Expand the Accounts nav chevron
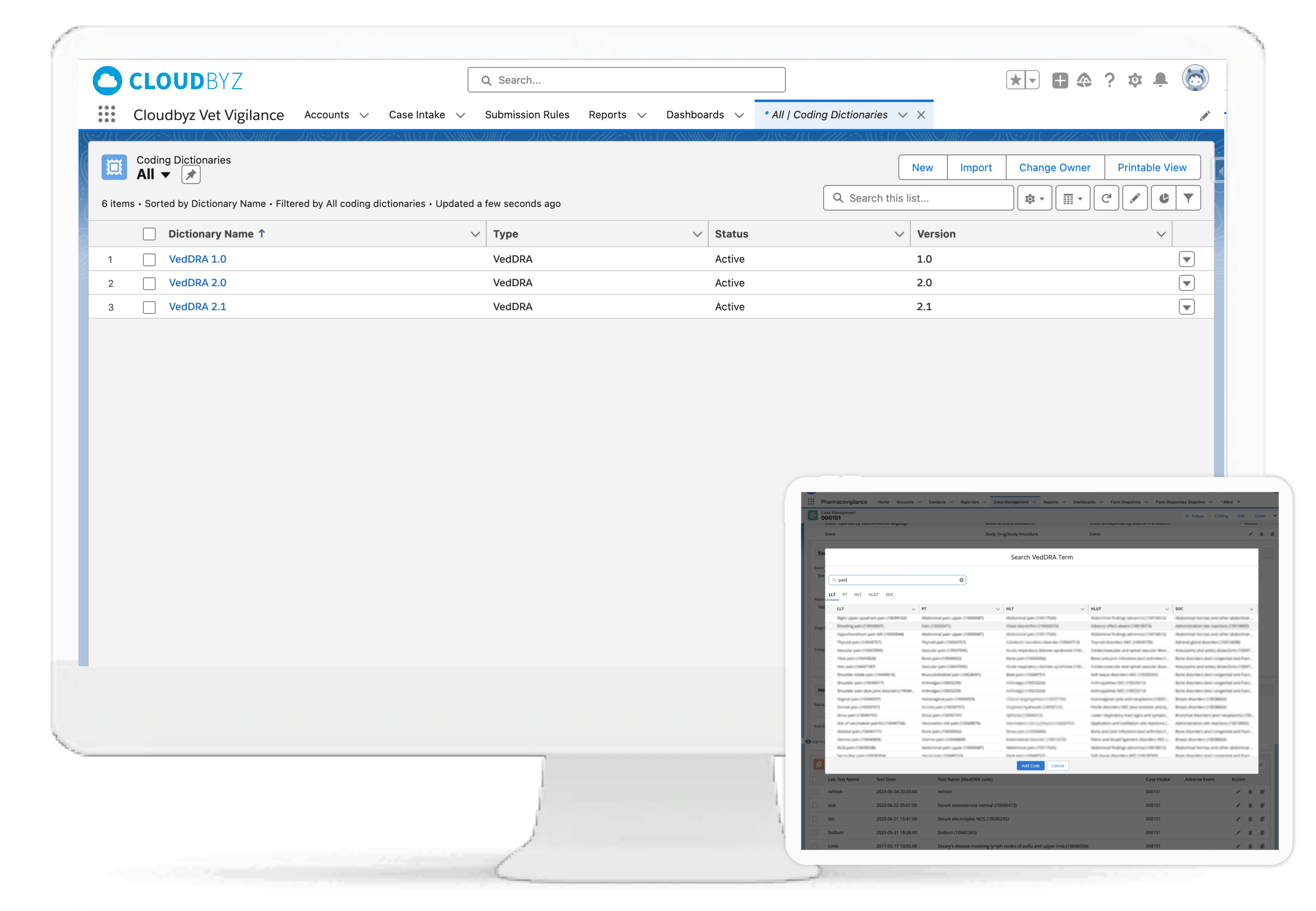The width and height of the screenshot is (1316, 911). click(x=364, y=115)
